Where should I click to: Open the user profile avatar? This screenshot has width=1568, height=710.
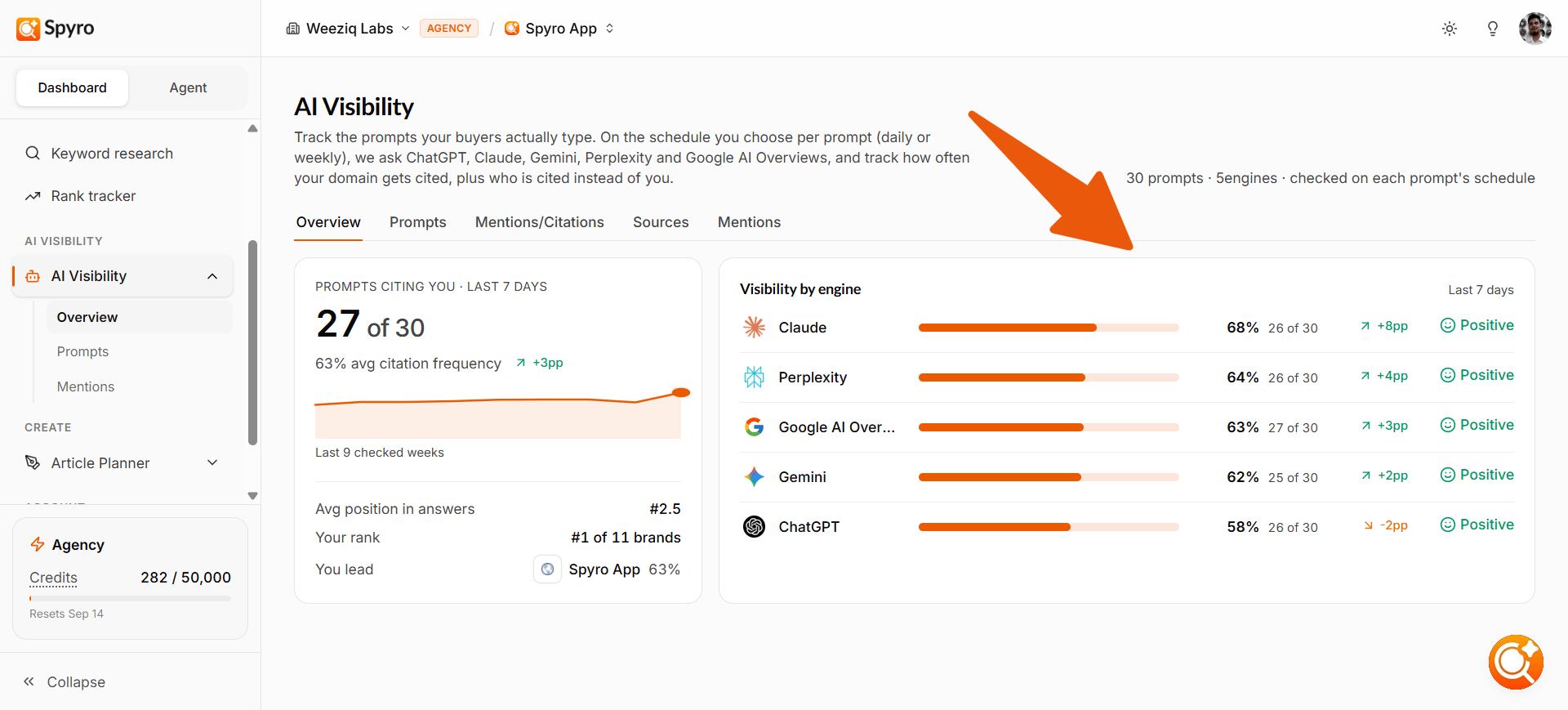tap(1535, 29)
